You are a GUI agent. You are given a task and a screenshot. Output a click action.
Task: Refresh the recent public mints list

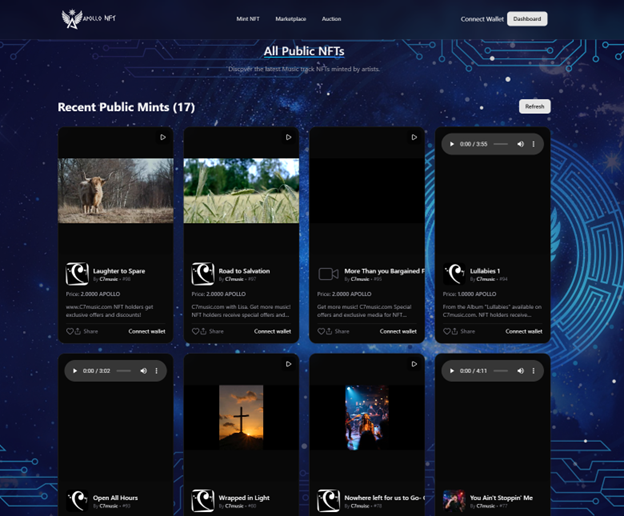pos(534,107)
